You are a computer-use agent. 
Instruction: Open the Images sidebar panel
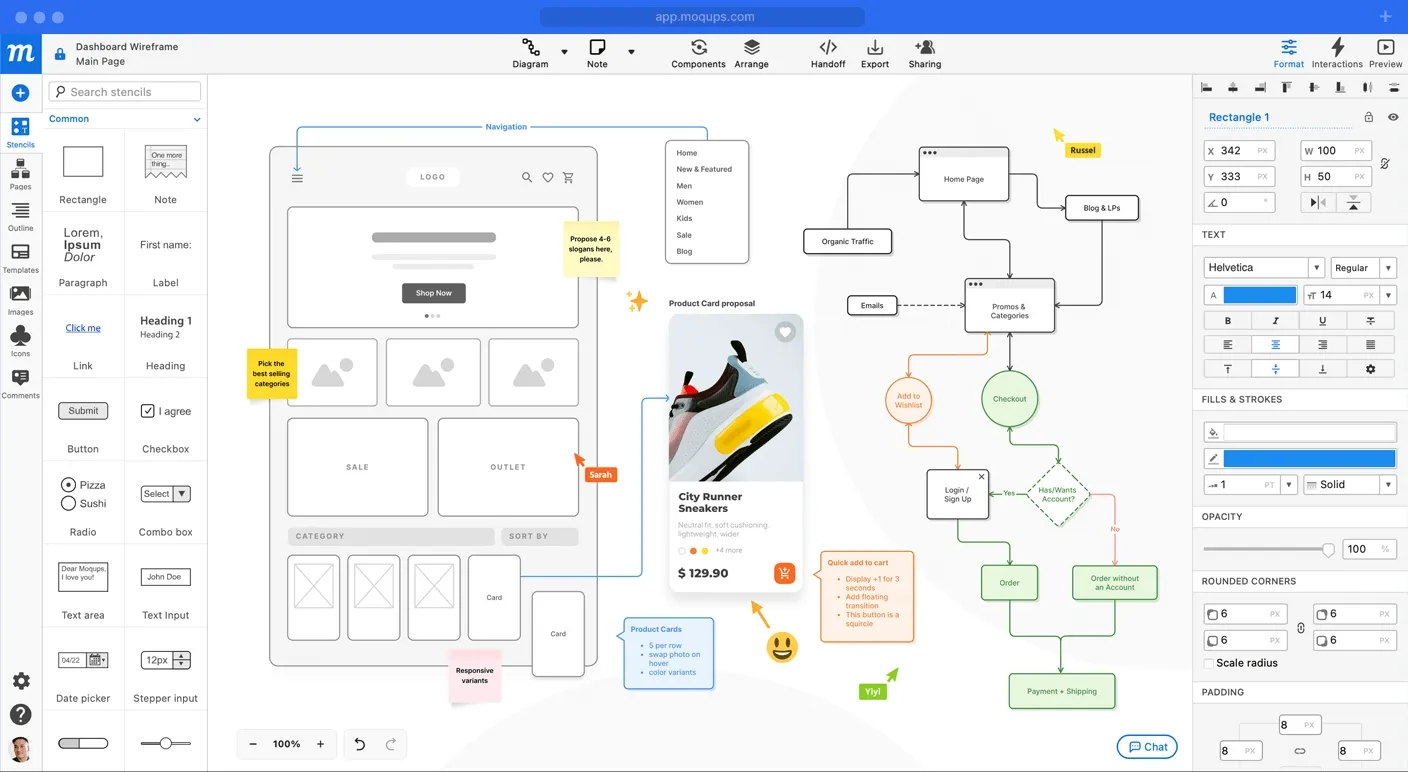[x=20, y=299]
